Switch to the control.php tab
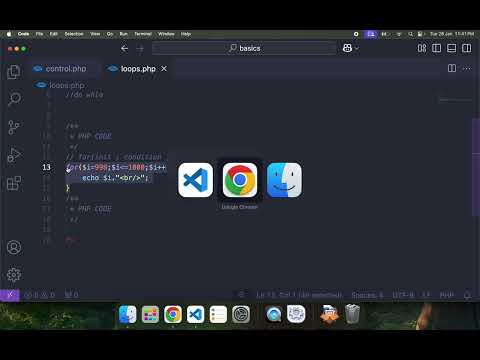The width and height of the screenshot is (480, 360). tap(65, 69)
